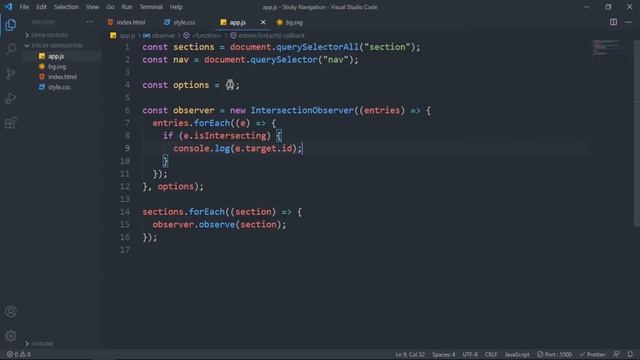The image size is (640, 360).
Task: Expand the Outline section
Action: [42, 344]
